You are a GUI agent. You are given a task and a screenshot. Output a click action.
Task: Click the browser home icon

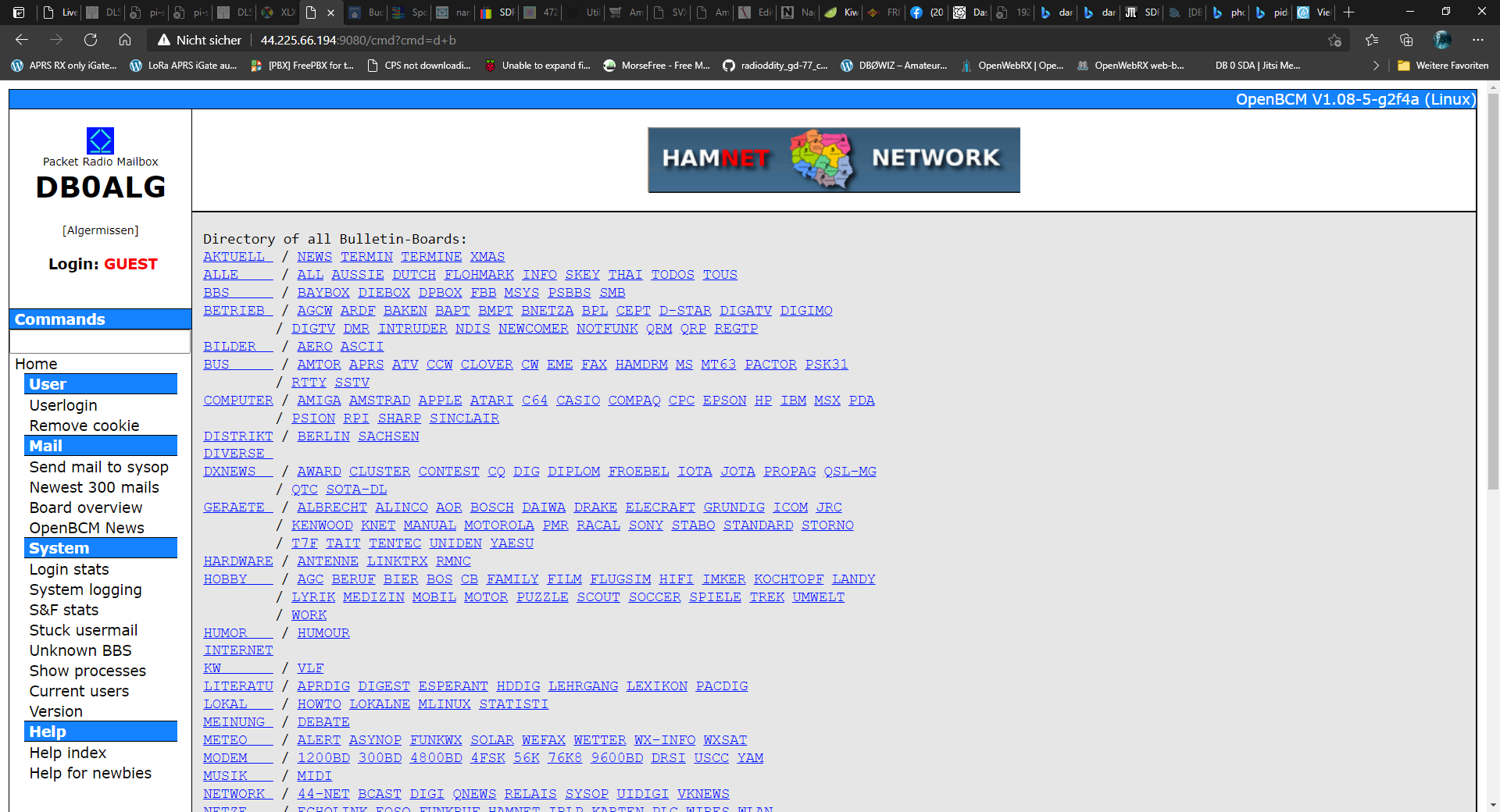tap(125, 40)
